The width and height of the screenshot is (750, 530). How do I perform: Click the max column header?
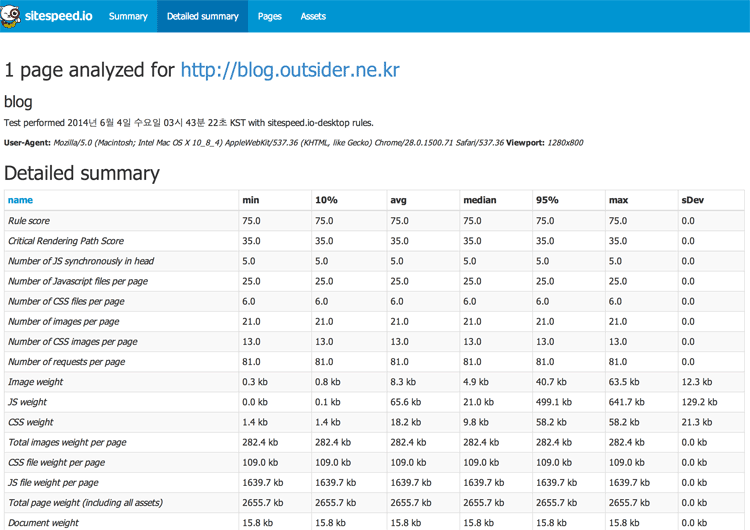[x=618, y=200]
